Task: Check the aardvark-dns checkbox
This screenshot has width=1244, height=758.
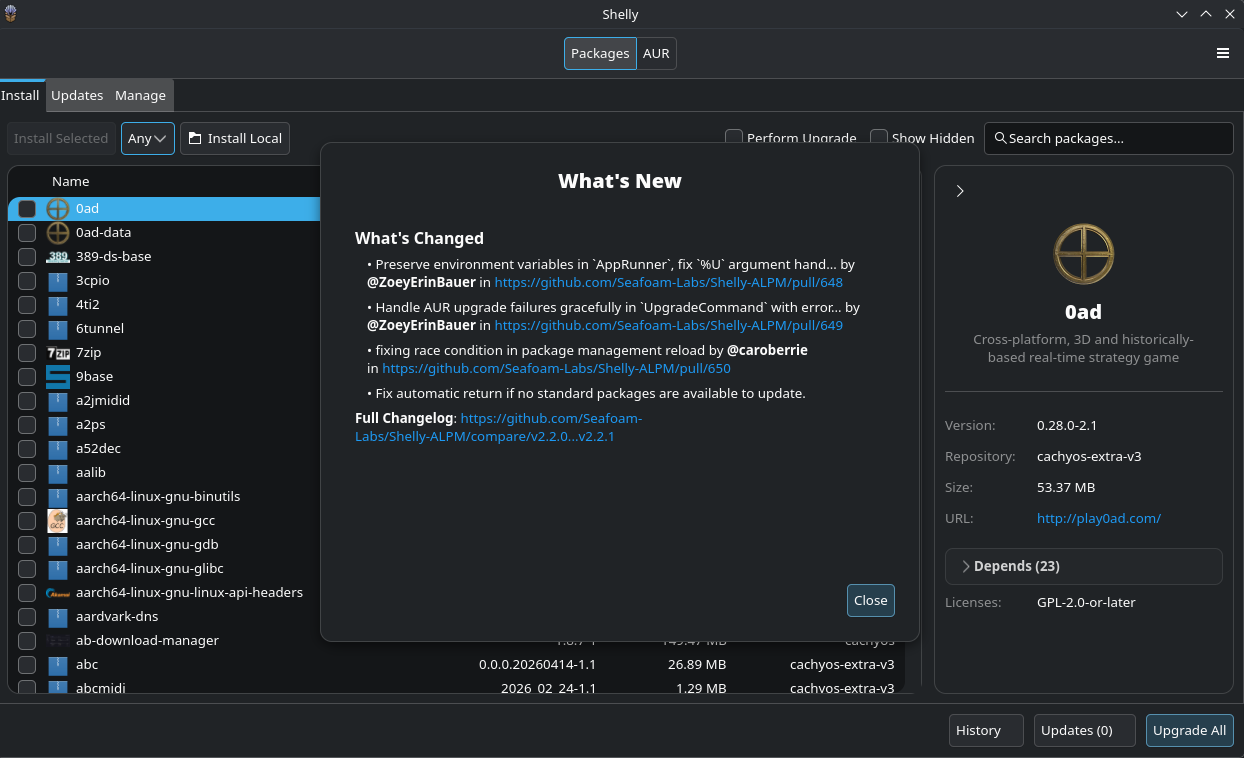Action: (x=27, y=617)
